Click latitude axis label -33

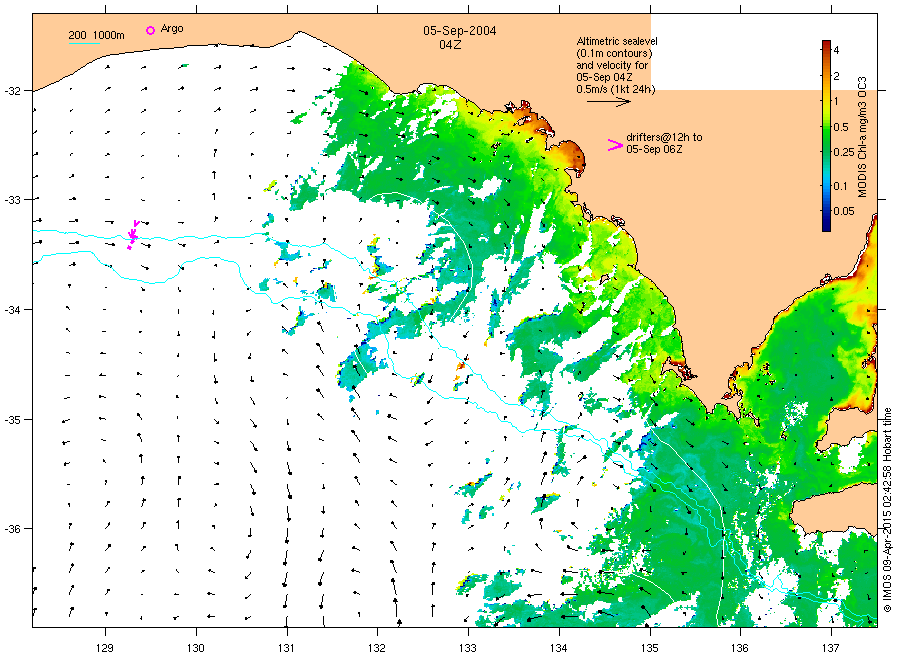pos(12,200)
